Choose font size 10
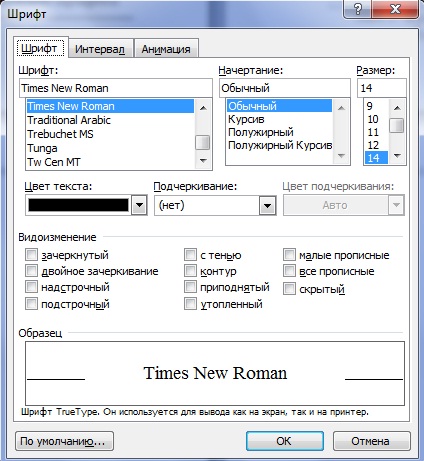Viewport: 424px width, 461px height. click(x=376, y=119)
